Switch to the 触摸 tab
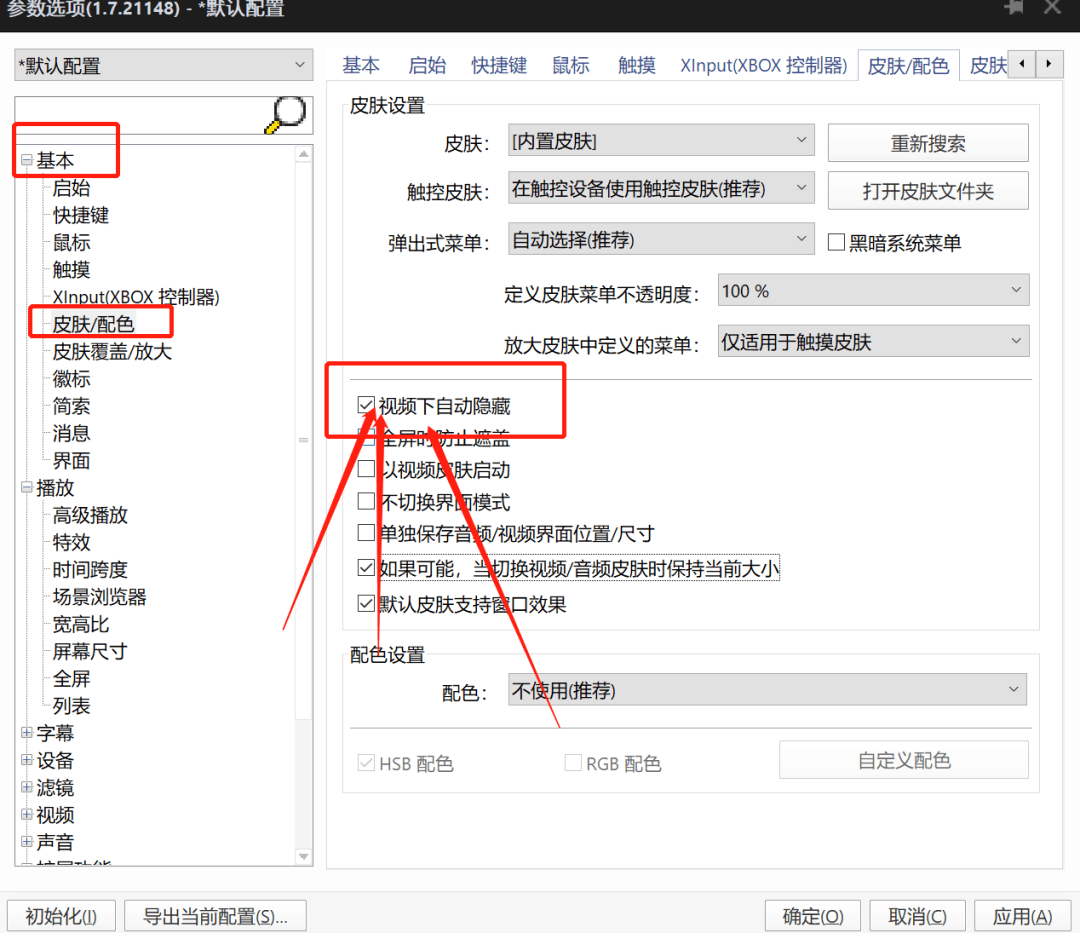 click(637, 65)
